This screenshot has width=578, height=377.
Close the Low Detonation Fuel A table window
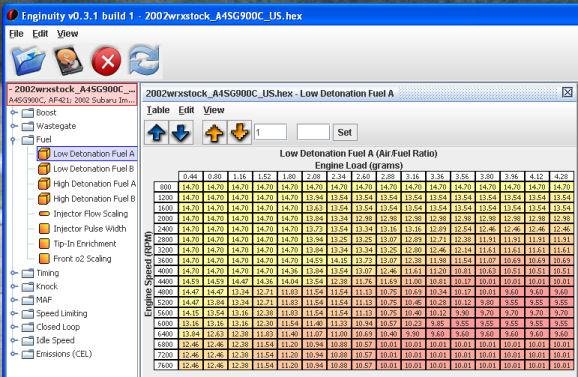coord(567,92)
